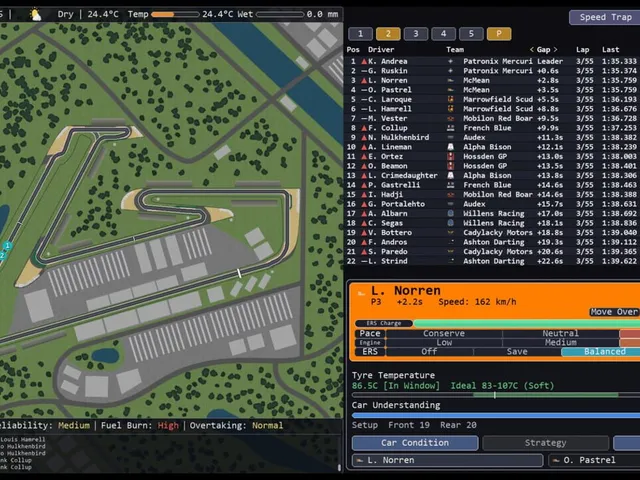Click the Move Over button
The height and width of the screenshot is (480, 640).
(614, 312)
